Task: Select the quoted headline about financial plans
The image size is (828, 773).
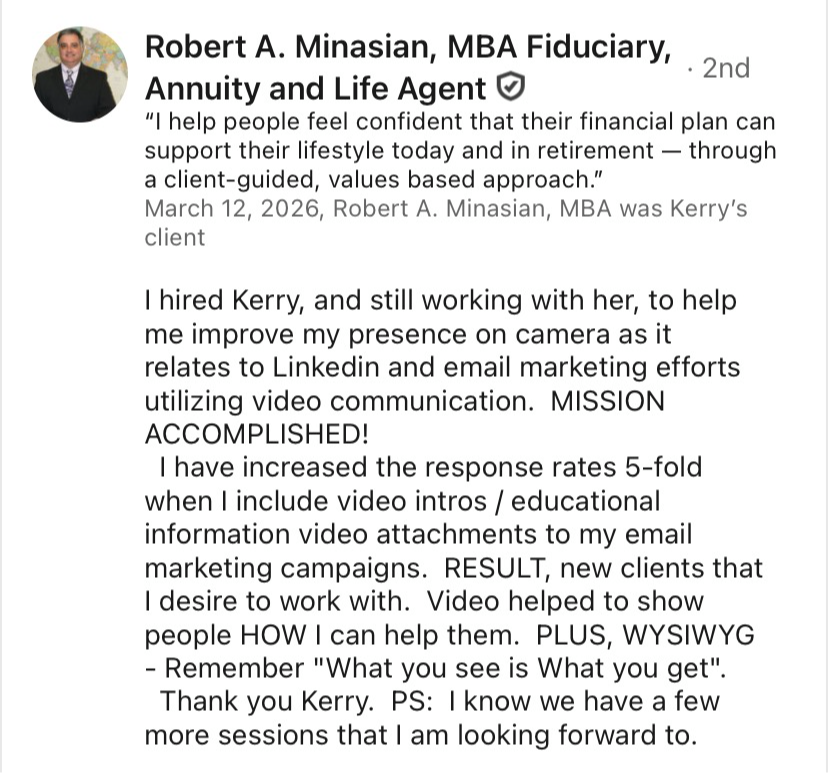Action: tap(460, 150)
